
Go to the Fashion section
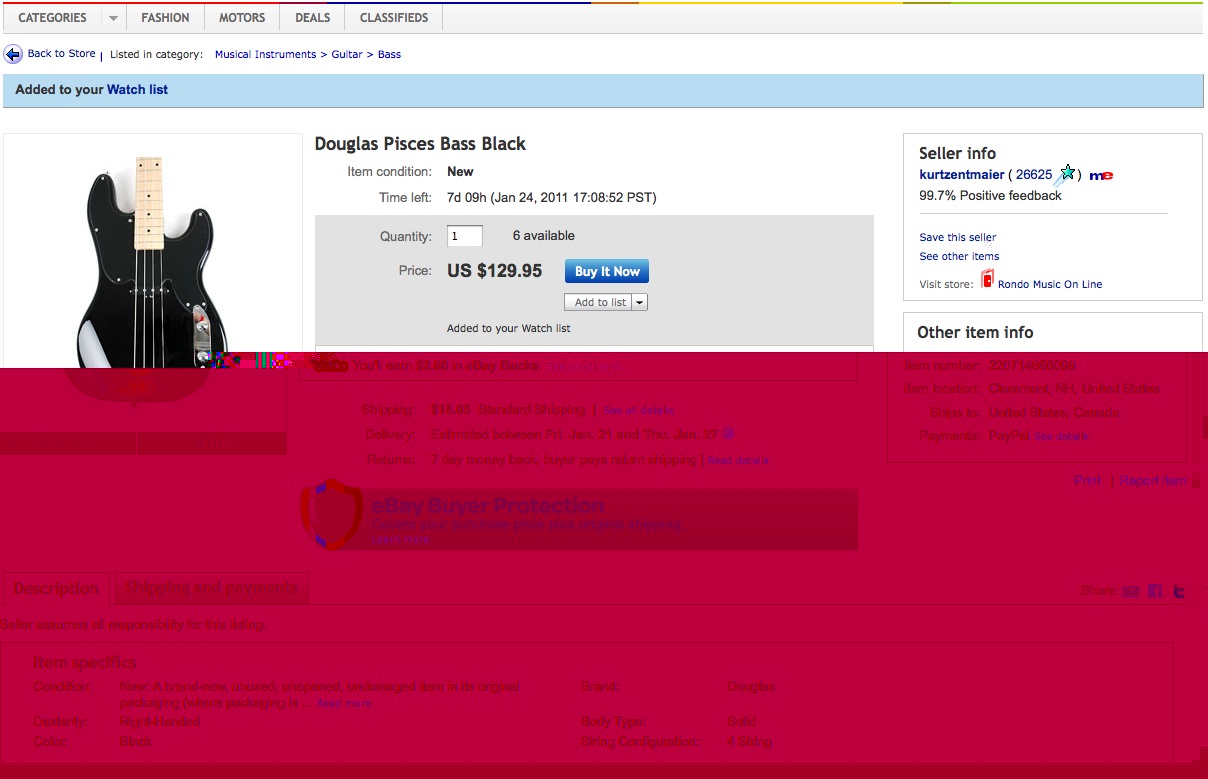tap(165, 18)
